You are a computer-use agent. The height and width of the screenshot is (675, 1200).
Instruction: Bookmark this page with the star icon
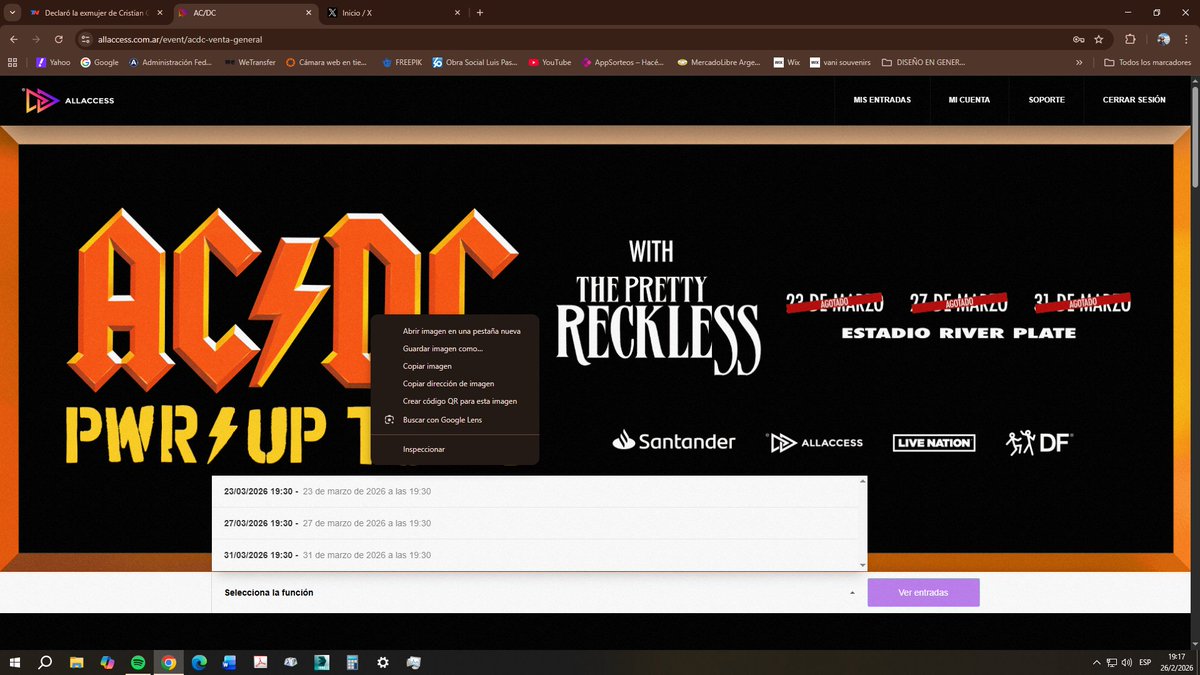pos(1099,39)
